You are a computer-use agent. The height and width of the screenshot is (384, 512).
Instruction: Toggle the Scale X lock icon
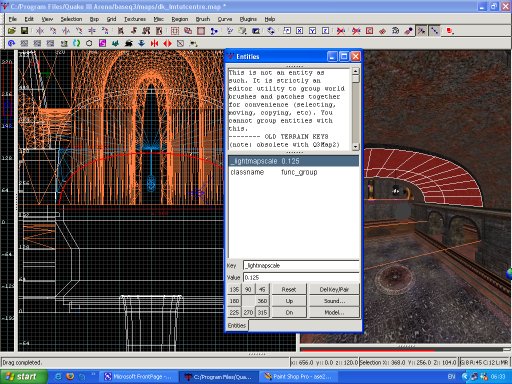pos(300,31)
